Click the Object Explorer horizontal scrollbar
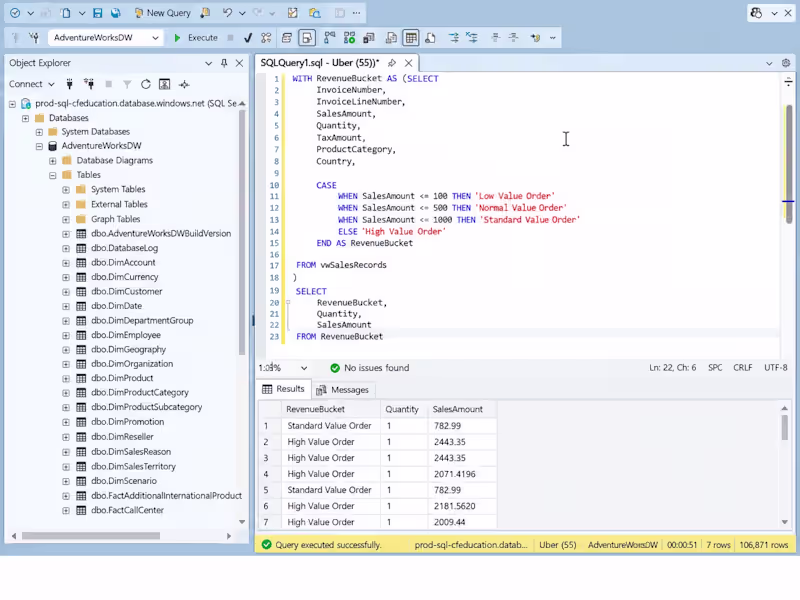Screen dimensions: 800x600 click(x=91, y=536)
